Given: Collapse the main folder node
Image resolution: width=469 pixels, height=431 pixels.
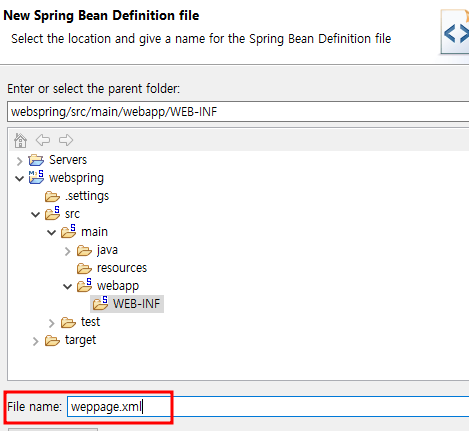Looking at the screenshot, I should [x=51, y=233].
